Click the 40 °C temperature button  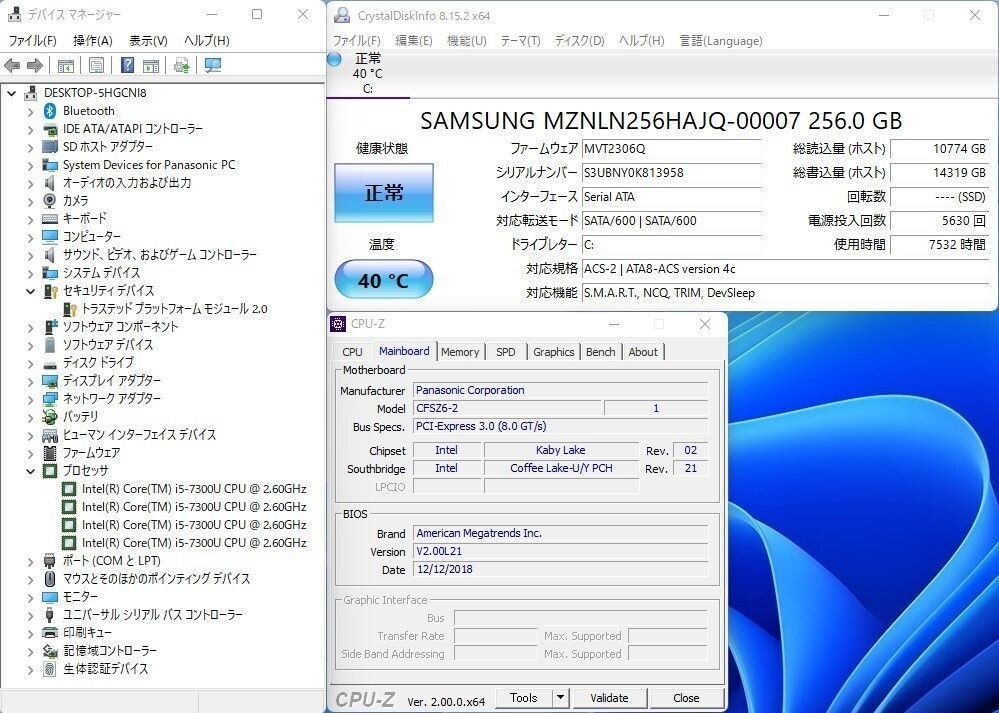[384, 280]
